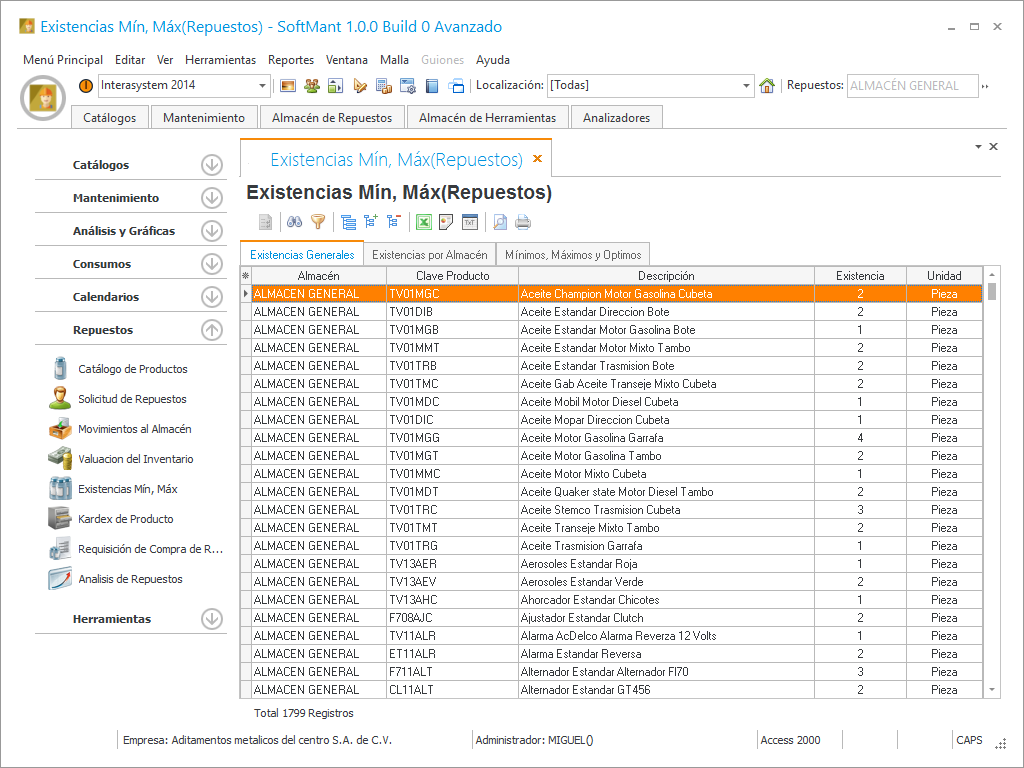The width and height of the screenshot is (1024, 768).
Task: Click the expand group tree icon
Action: point(371,222)
